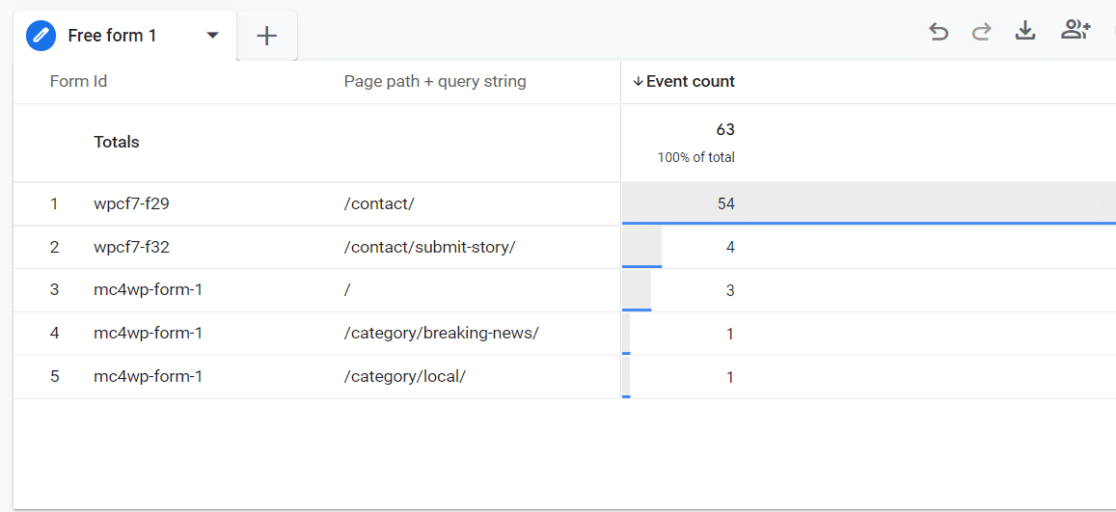
Task: Click the blue pencil edit icon
Action: 41,36
